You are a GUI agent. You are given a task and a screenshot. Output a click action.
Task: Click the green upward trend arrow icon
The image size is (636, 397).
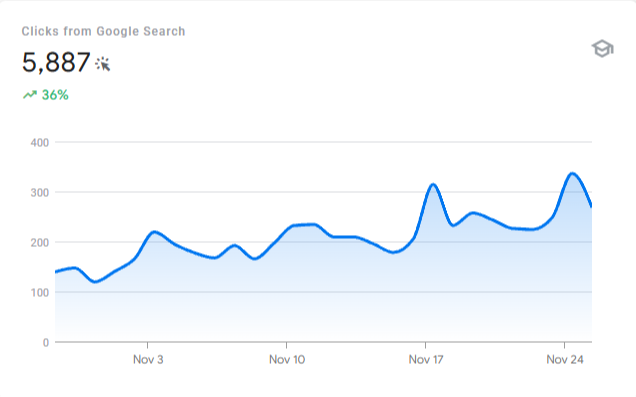[x=30, y=95]
